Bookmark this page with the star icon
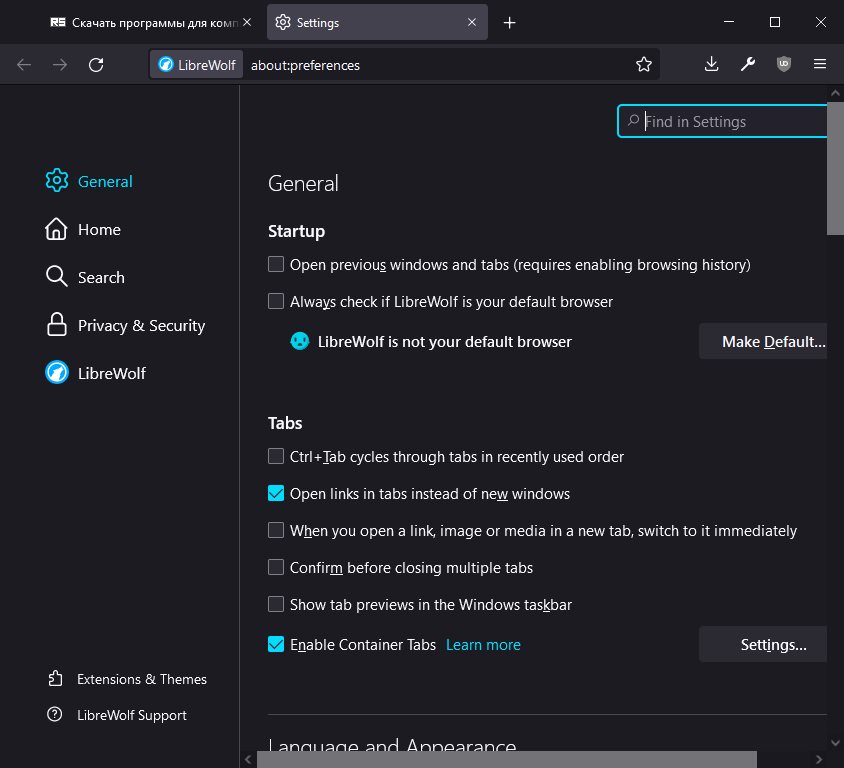This screenshot has height=768, width=844. pos(644,65)
